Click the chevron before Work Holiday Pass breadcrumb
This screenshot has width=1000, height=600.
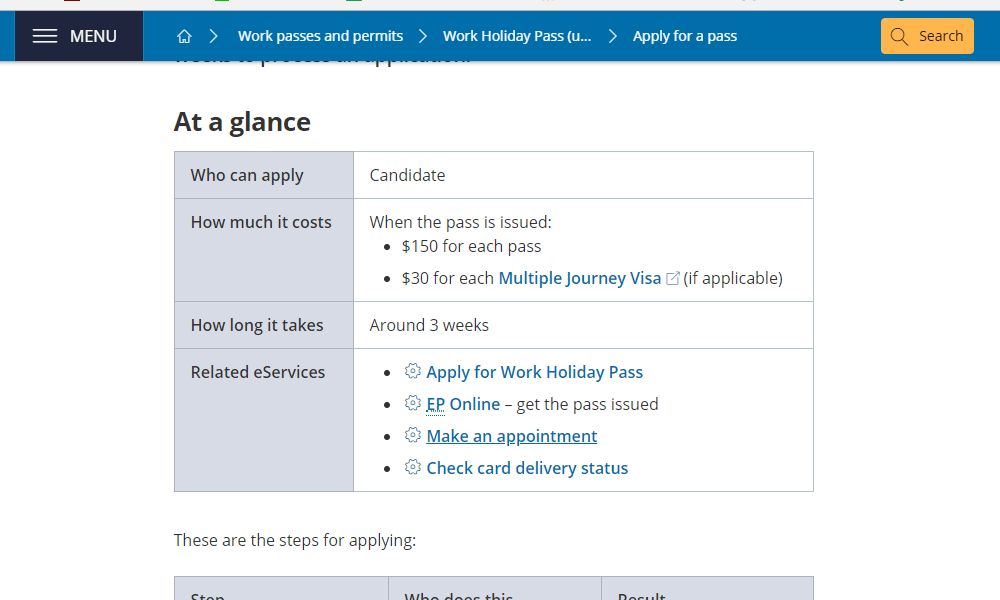423,36
